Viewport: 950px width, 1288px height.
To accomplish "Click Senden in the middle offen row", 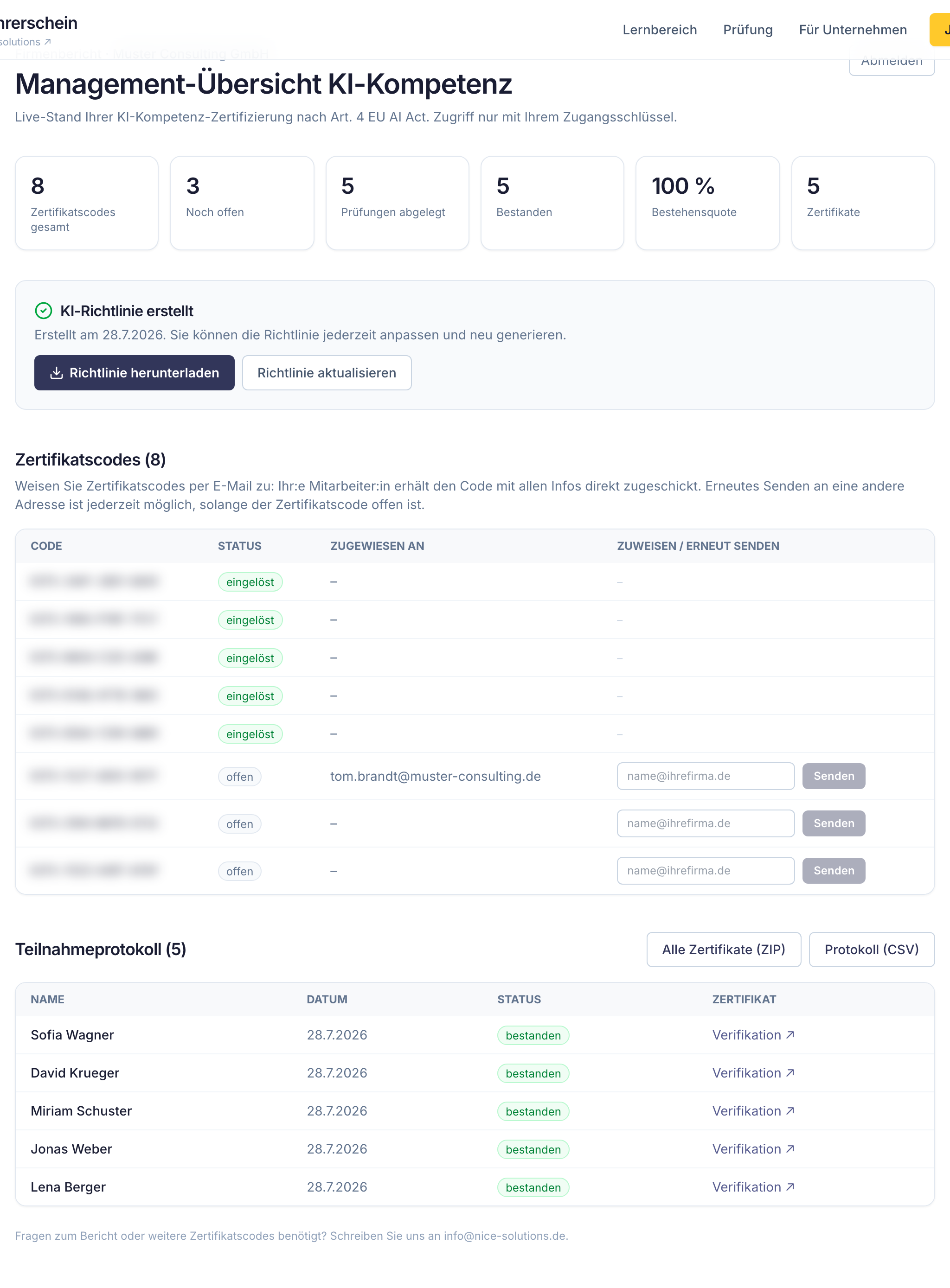I will [834, 823].
